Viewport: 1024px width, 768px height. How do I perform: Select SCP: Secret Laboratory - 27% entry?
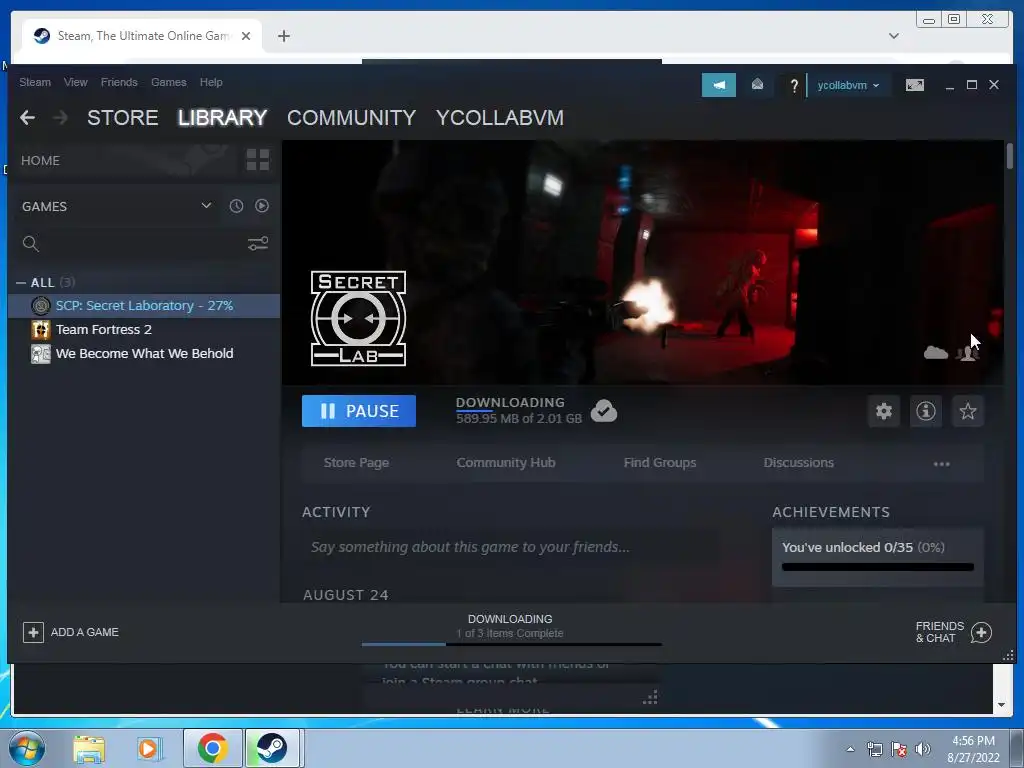coord(144,306)
